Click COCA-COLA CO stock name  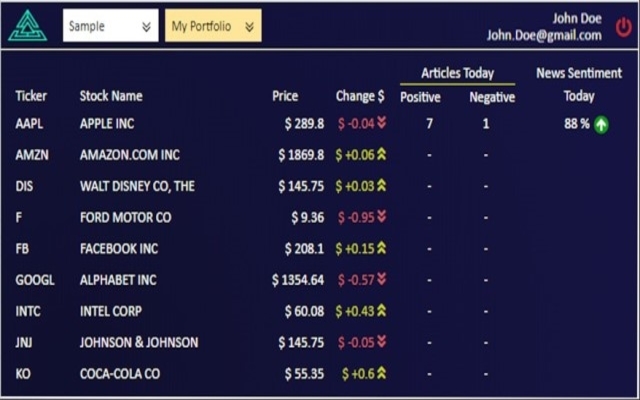120,374
